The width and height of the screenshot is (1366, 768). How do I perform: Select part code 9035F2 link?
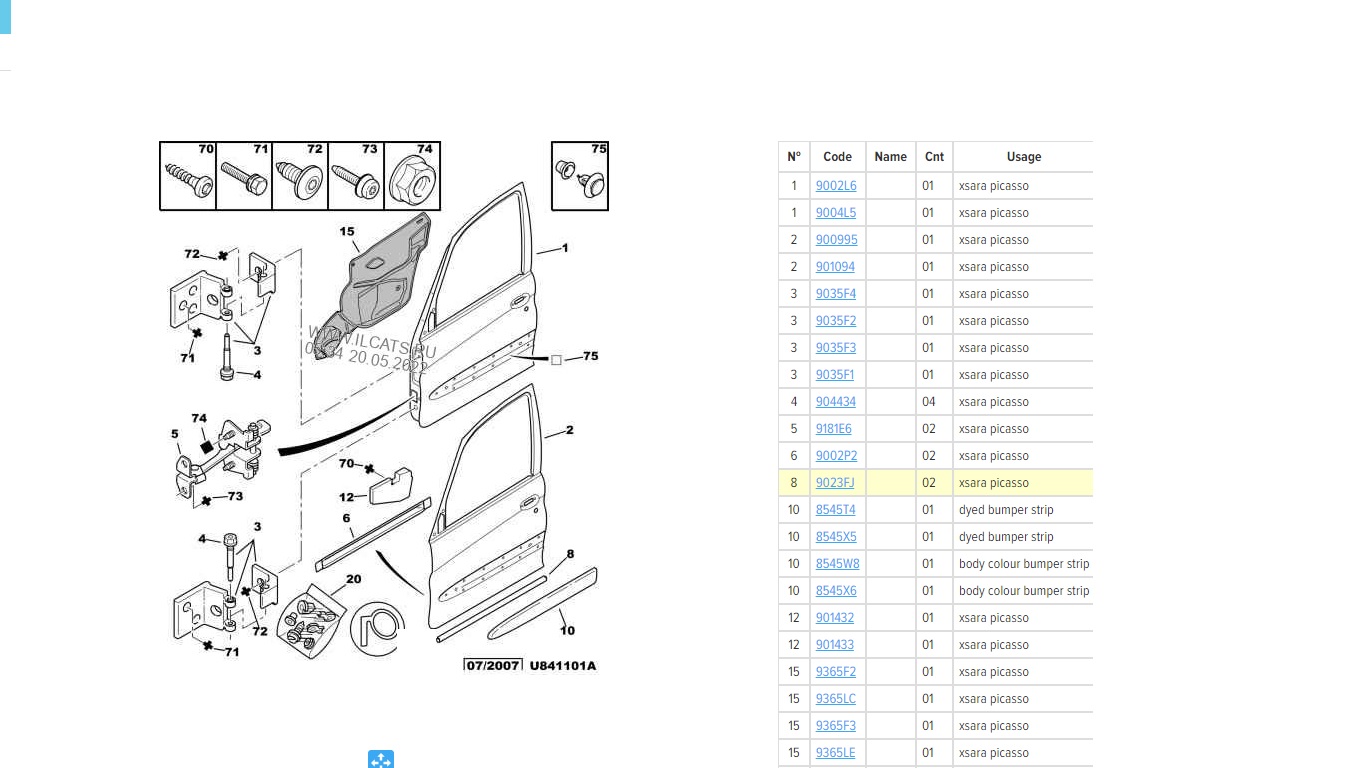[x=836, y=321]
